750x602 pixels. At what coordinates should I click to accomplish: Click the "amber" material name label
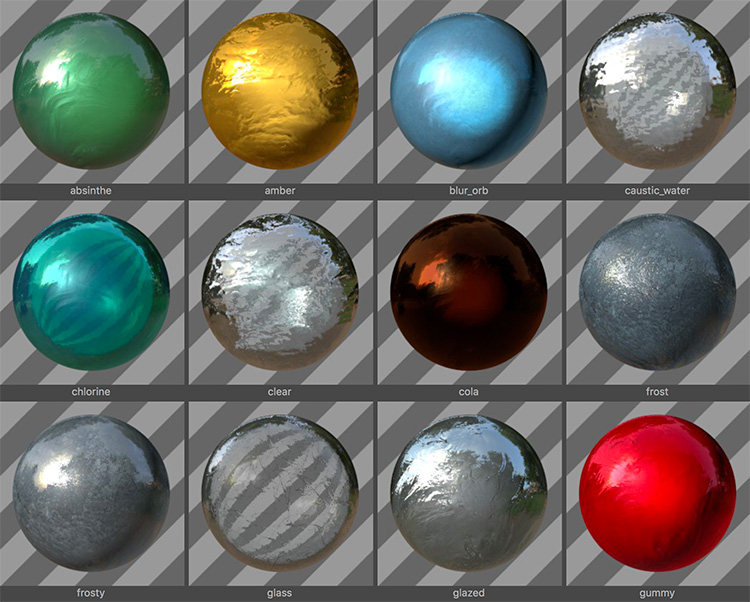click(x=280, y=190)
